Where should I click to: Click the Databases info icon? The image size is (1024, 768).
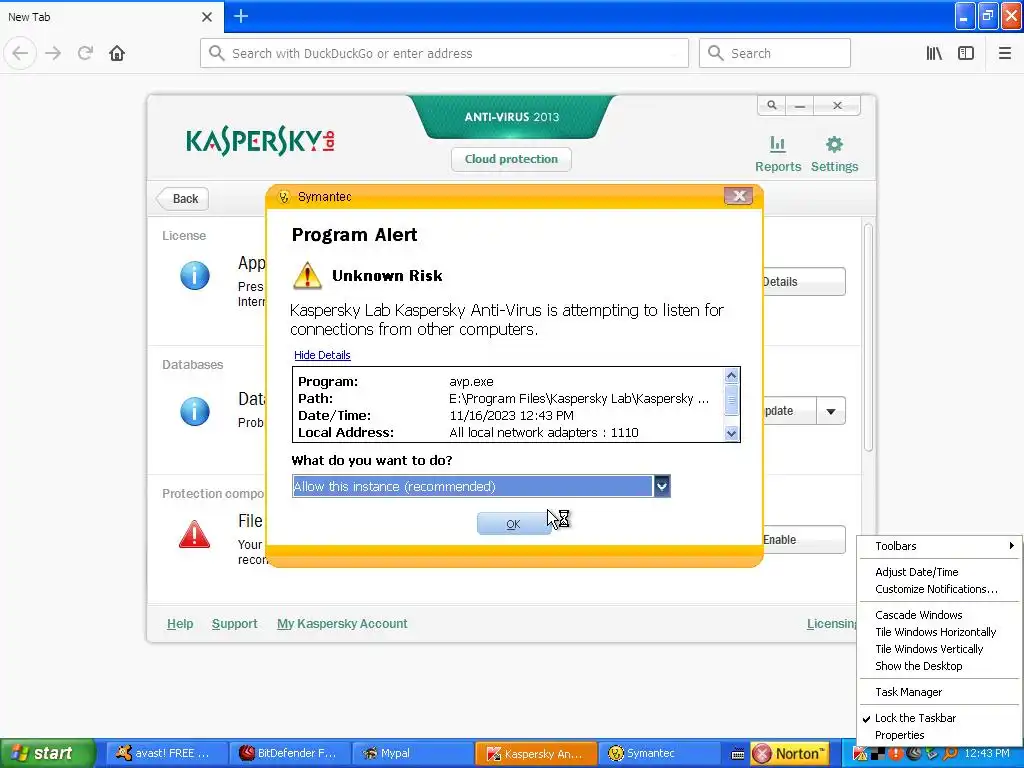(x=195, y=411)
